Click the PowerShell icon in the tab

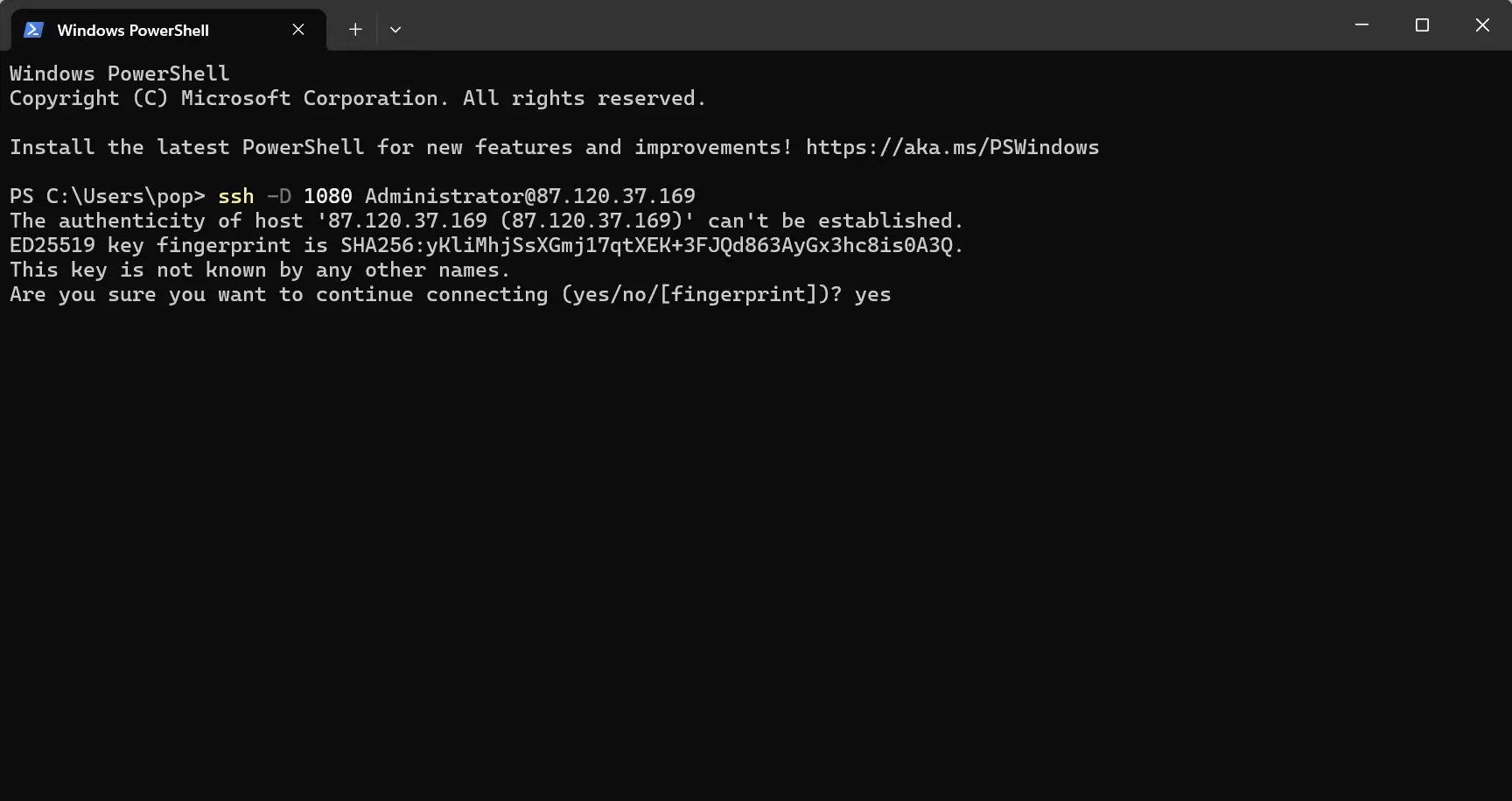[x=33, y=30]
